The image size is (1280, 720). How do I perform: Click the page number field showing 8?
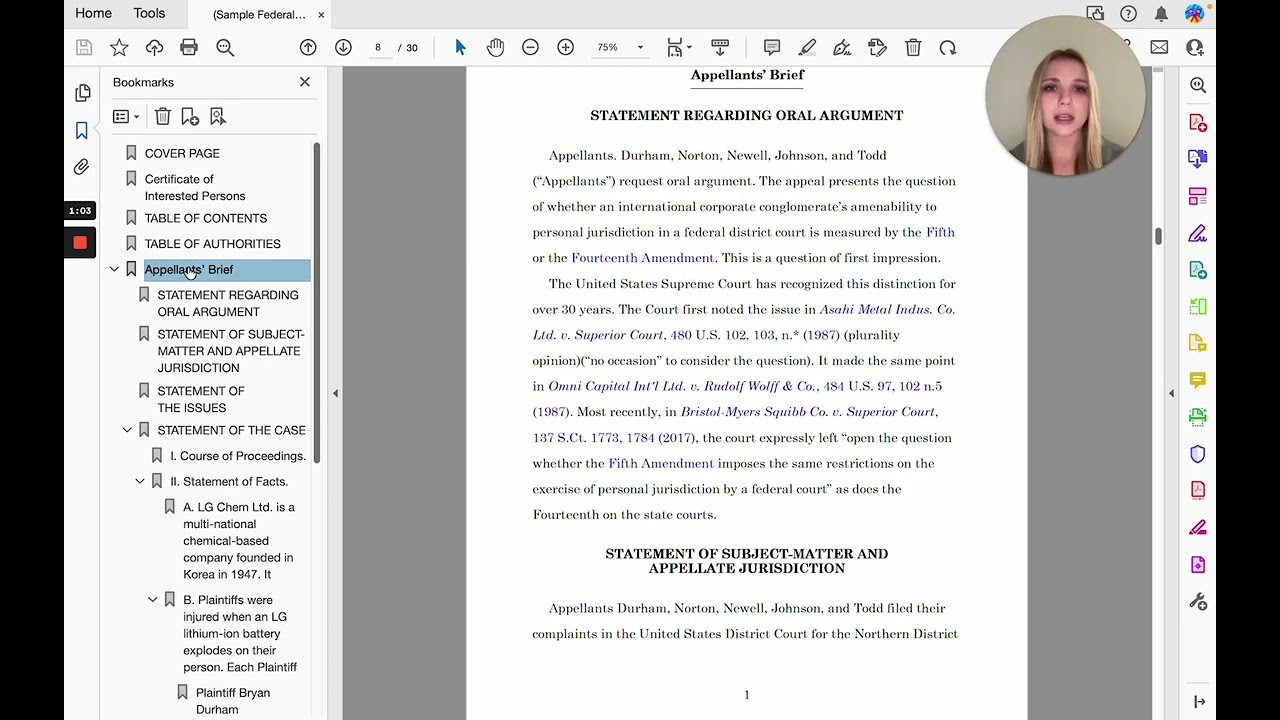click(378, 47)
